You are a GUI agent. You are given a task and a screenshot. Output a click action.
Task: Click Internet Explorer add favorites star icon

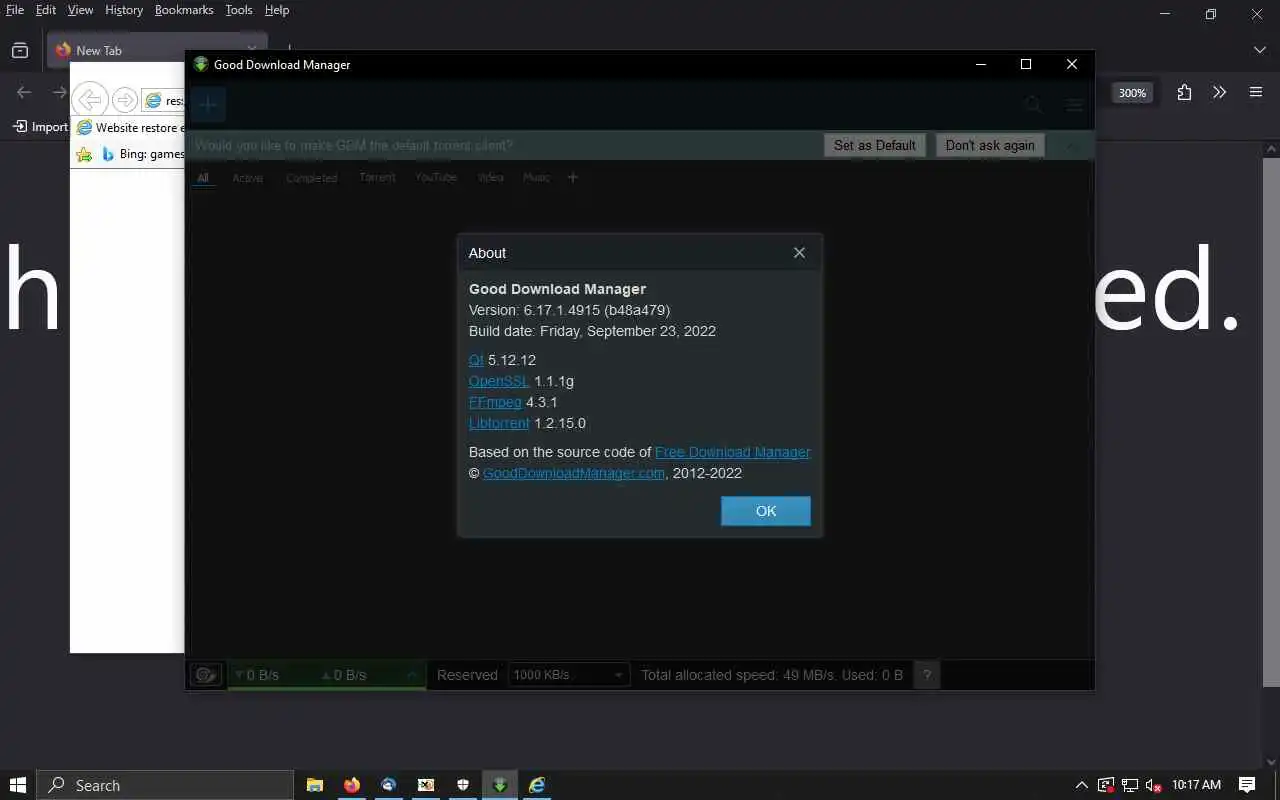[85, 154]
